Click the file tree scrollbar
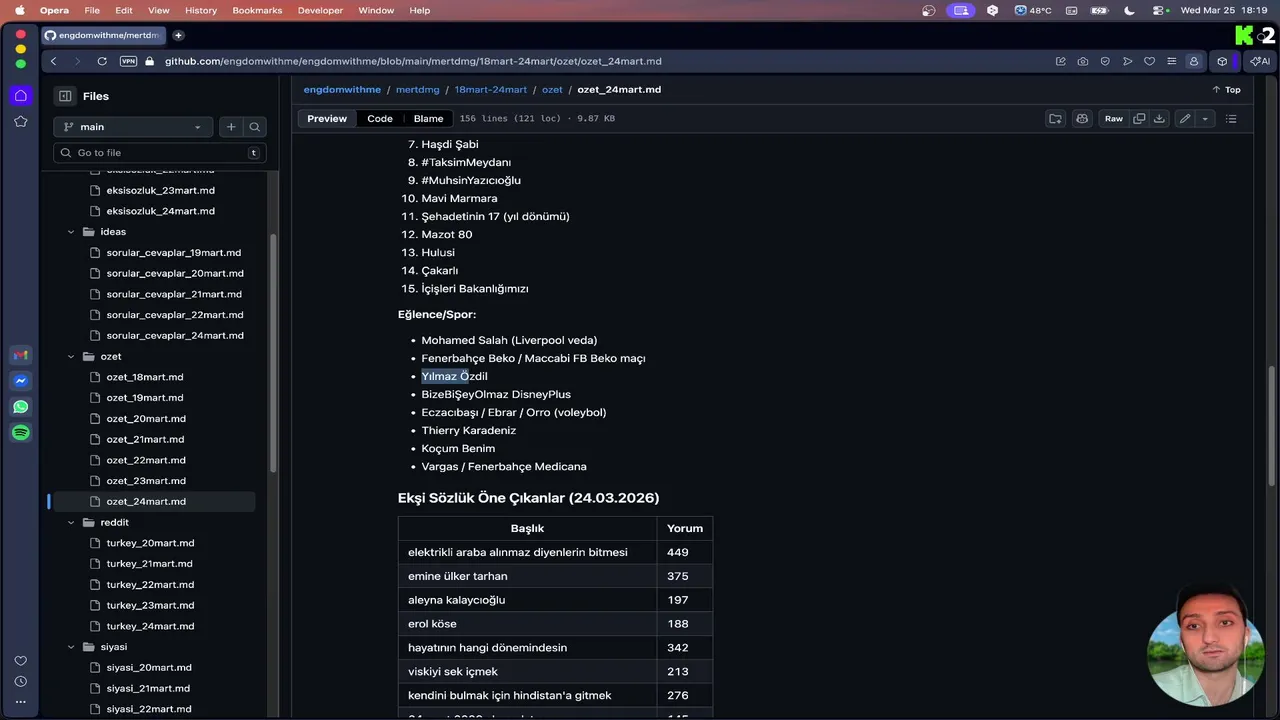 point(274,353)
